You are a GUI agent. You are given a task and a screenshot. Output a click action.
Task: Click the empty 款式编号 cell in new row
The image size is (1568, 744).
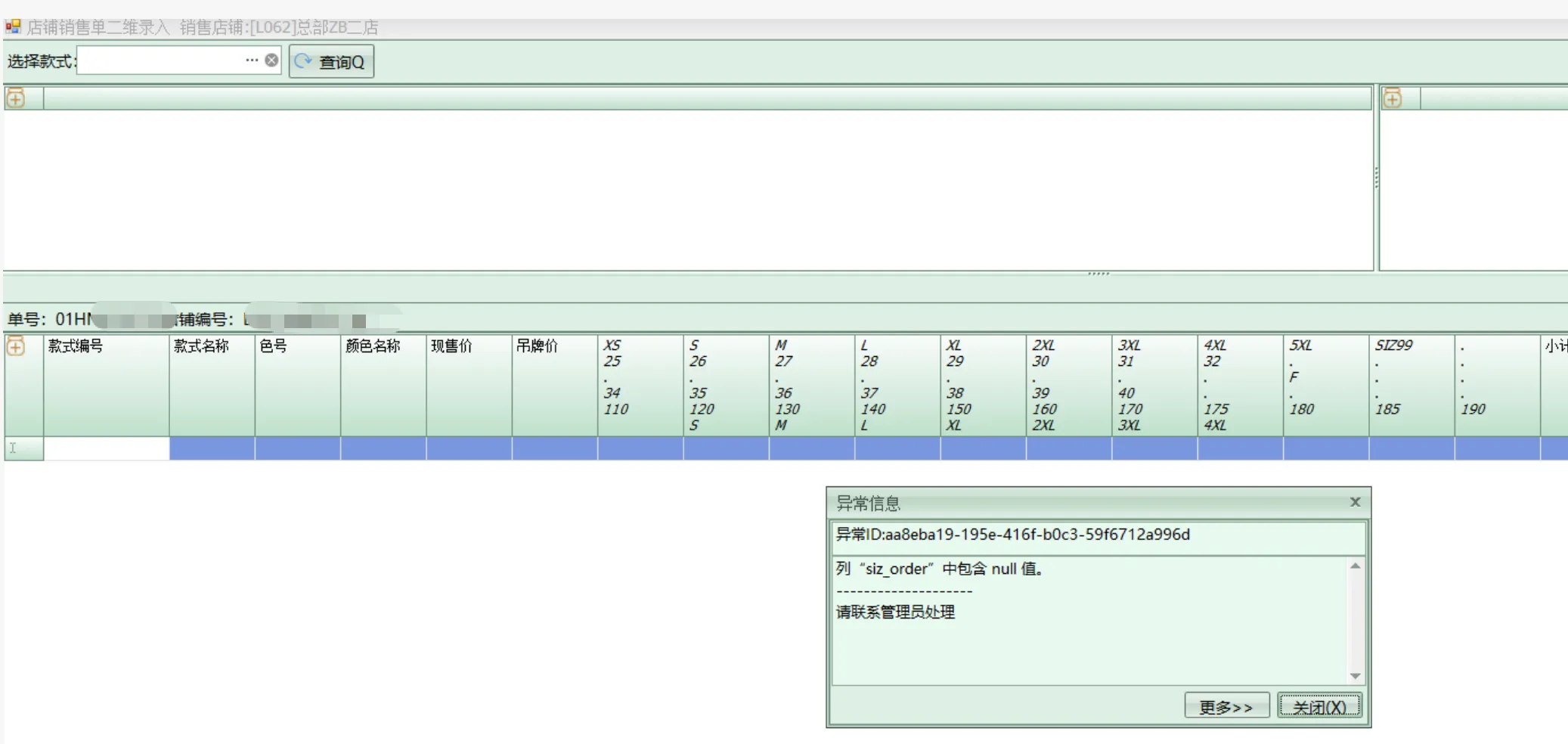point(106,448)
